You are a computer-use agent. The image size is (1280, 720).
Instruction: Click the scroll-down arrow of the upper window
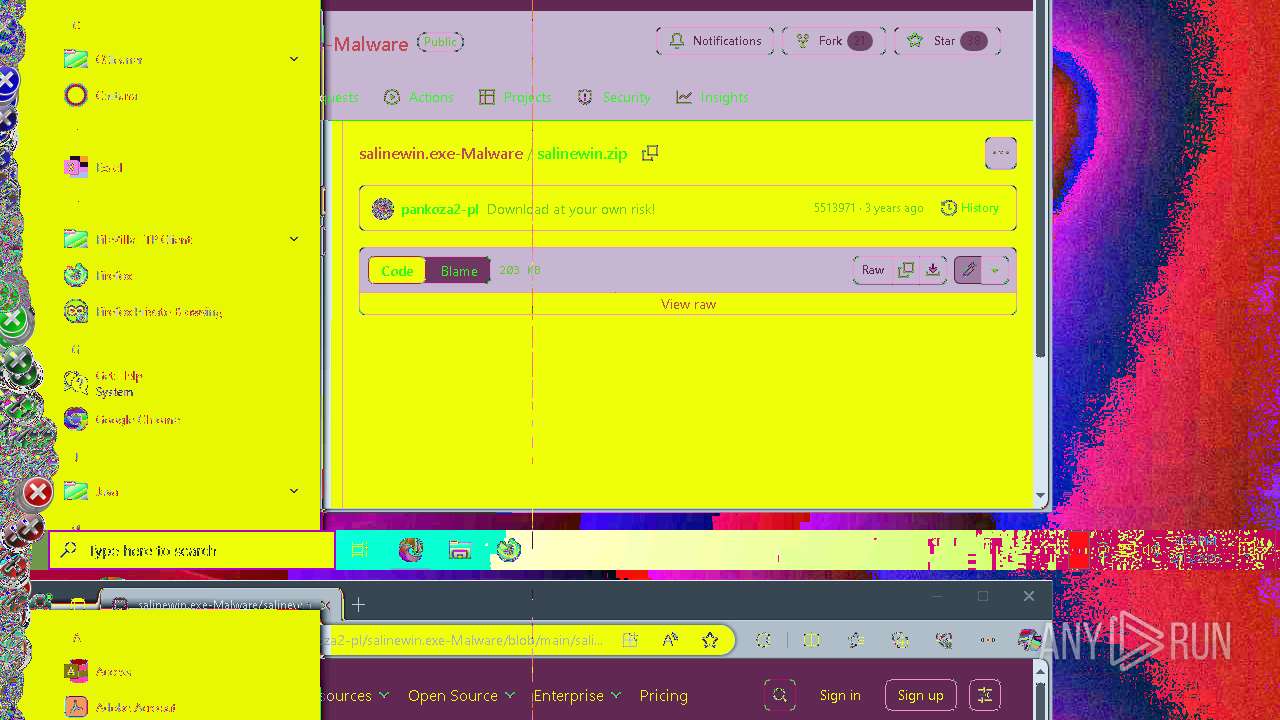pos(1040,496)
